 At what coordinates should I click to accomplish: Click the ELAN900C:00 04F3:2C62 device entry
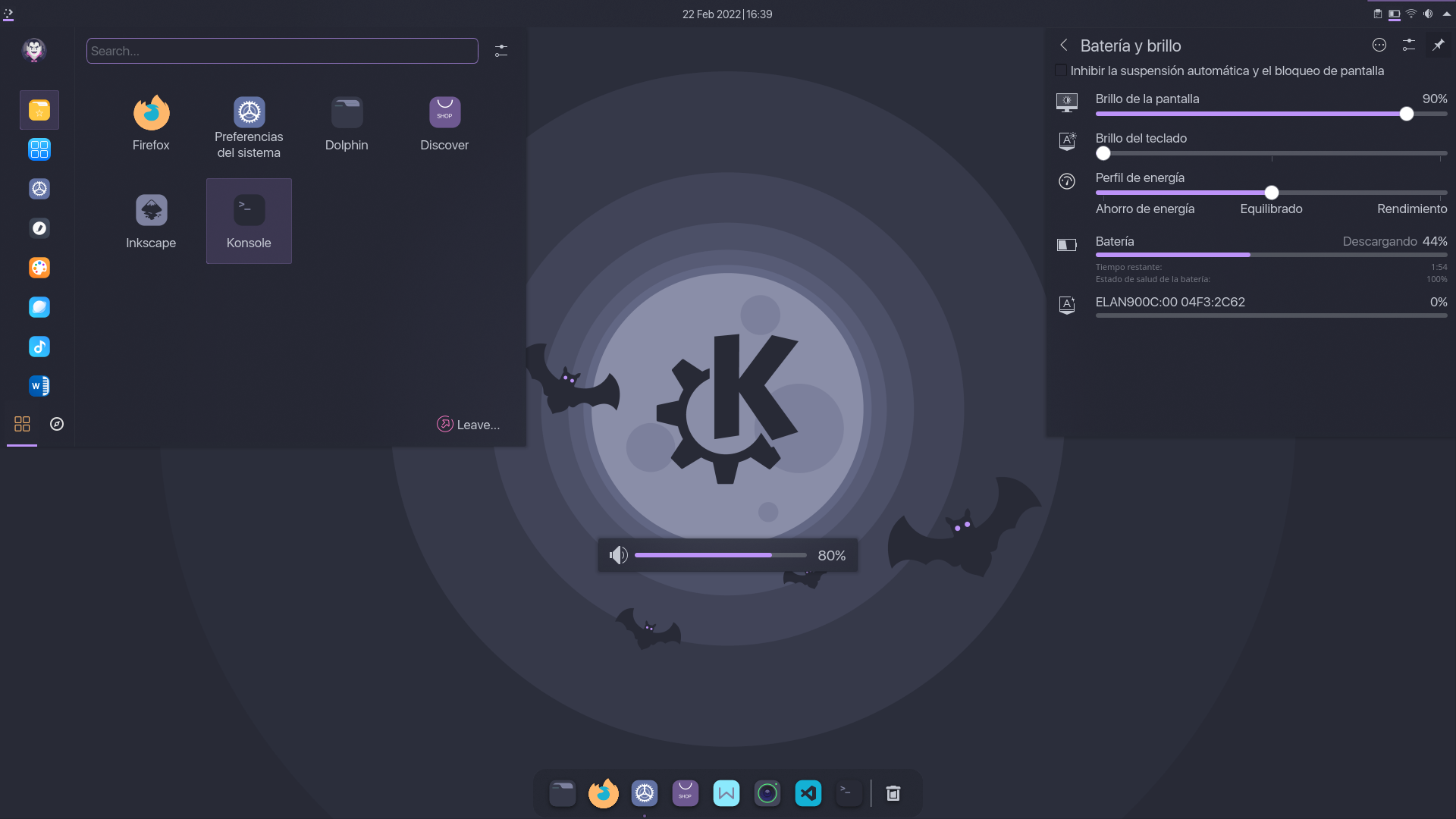coord(1252,305)
